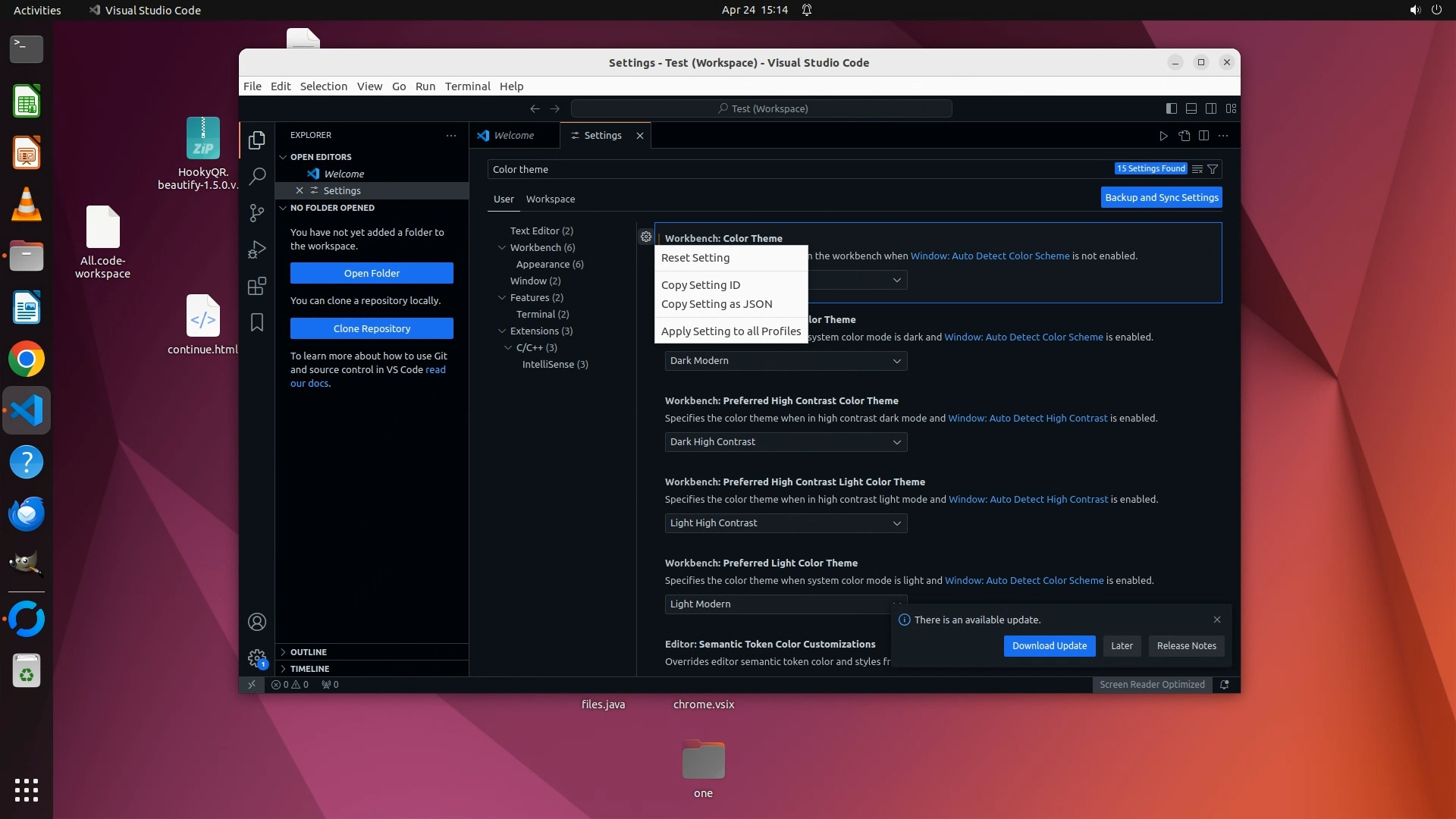Toggle the bottom panel layout icon
This screenshot has height=819, width=1456.
coord(1191,108)
